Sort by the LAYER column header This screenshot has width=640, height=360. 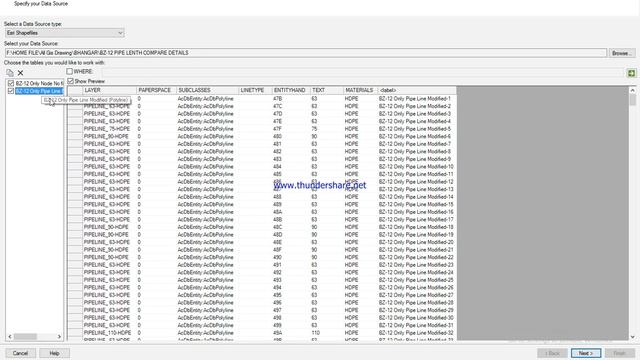pos(109,90)
